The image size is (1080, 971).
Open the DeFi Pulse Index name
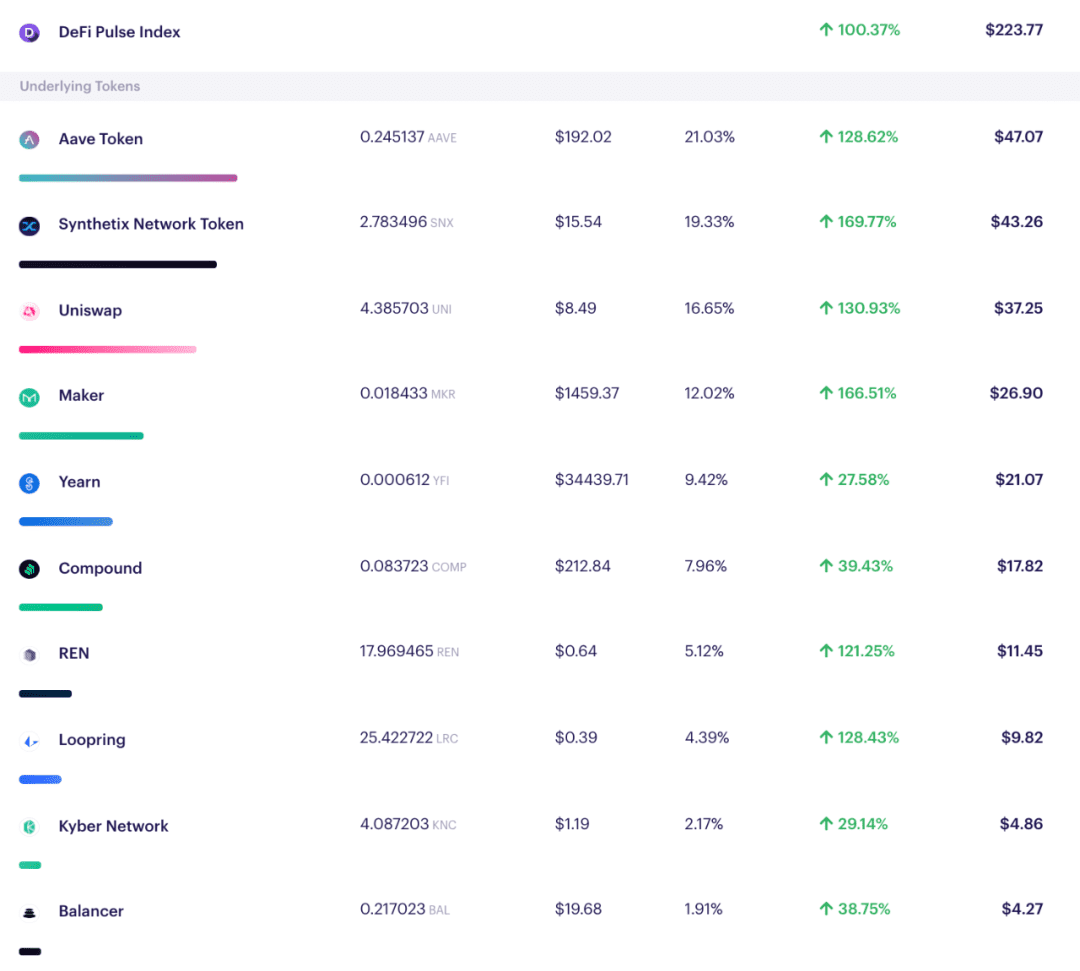click(119, 32)
